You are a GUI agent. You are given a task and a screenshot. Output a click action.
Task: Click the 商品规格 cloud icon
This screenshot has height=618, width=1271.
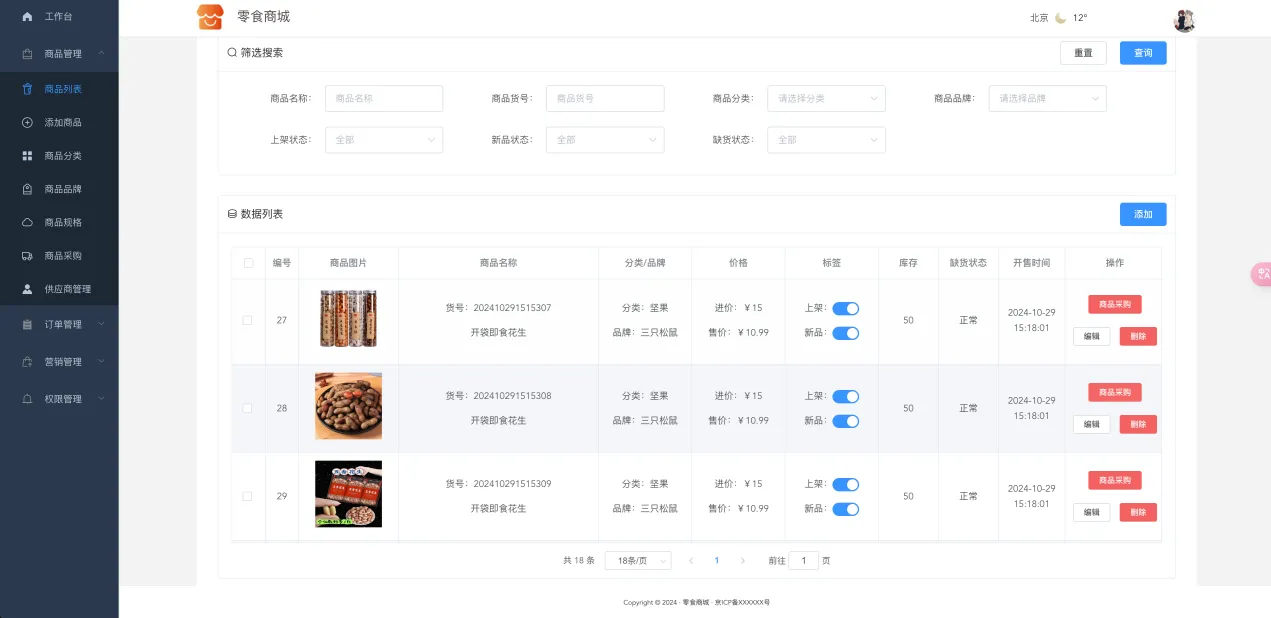[27, 222]
